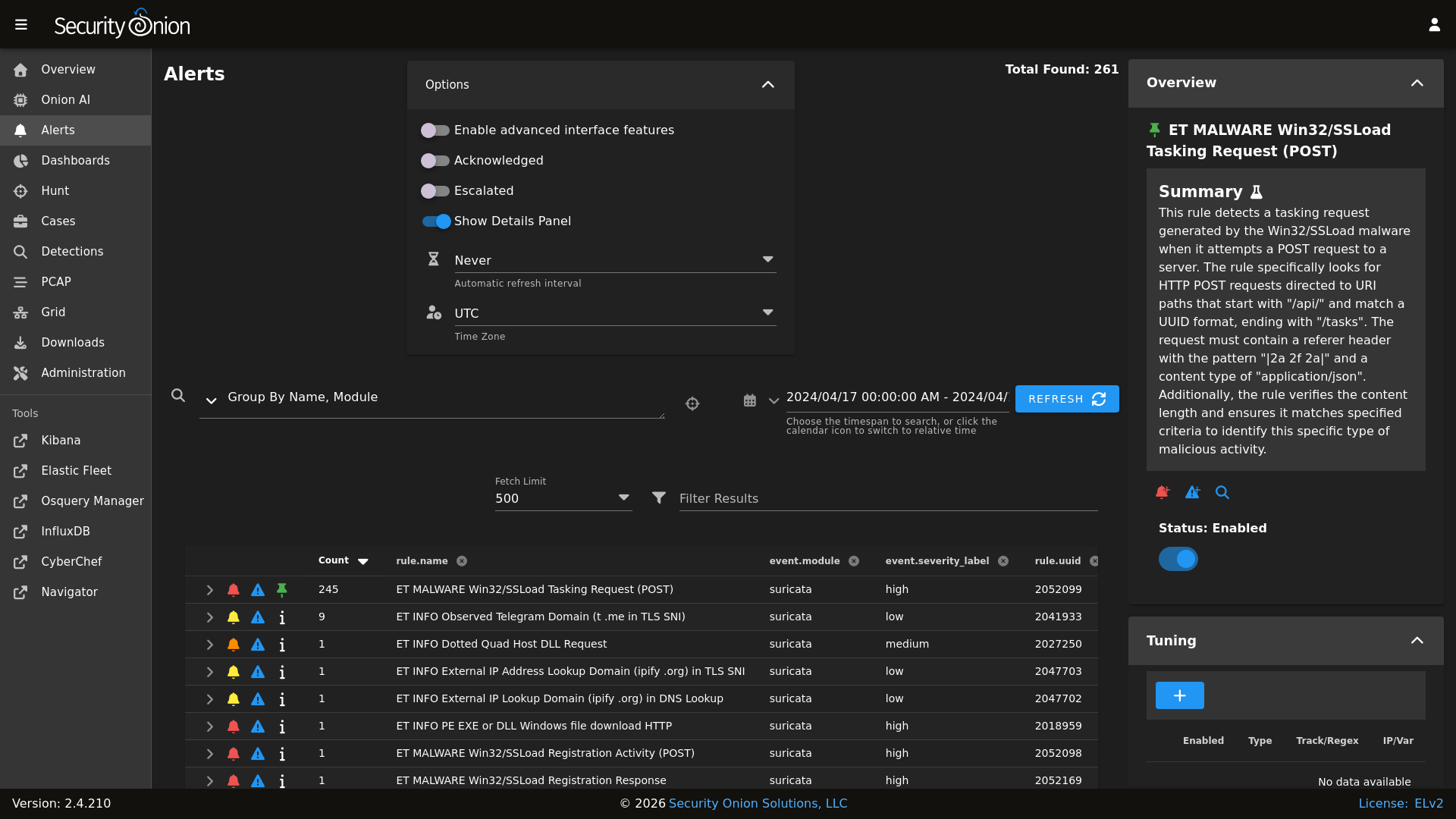Open the user account icon
Viewport: 1456px width, 819px height.
1434,25
